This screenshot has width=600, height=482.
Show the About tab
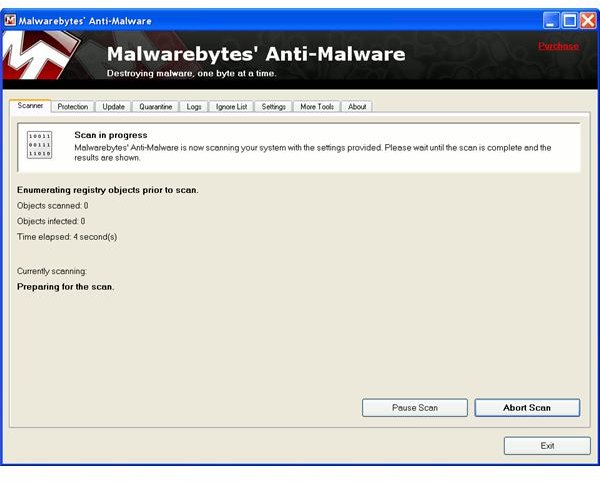357,107
